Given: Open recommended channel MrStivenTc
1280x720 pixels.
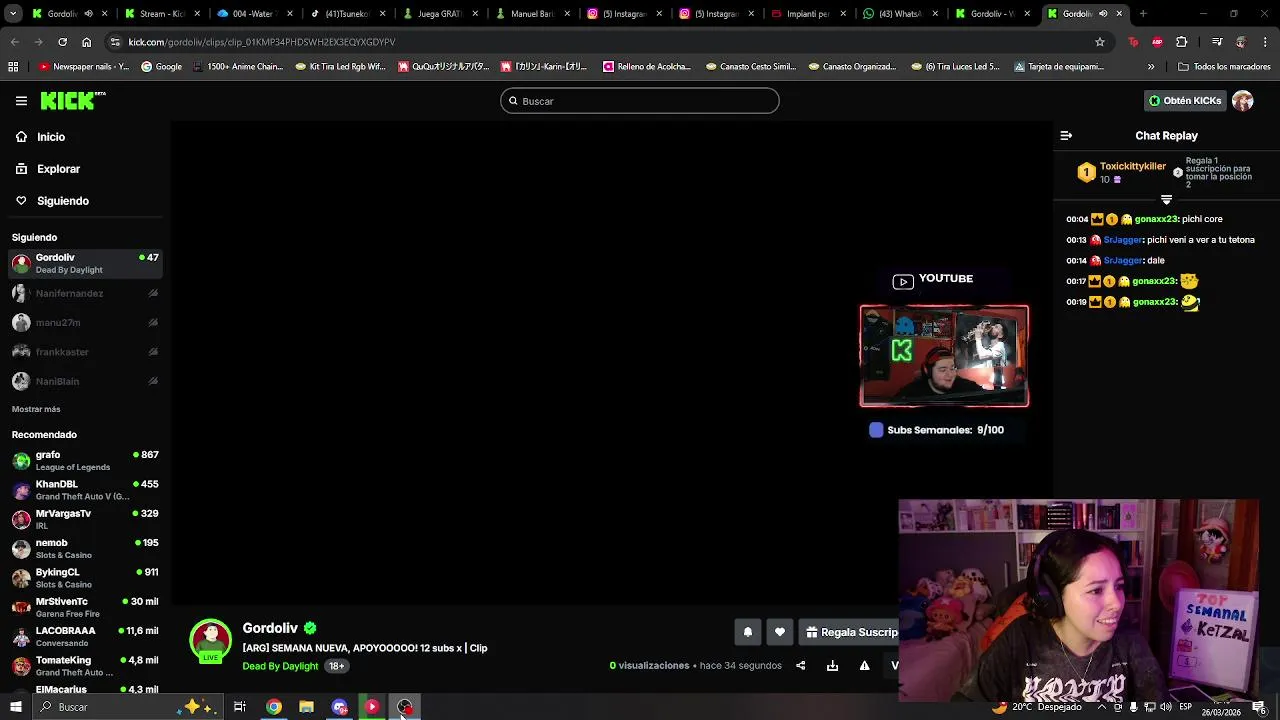Looking at the screenshot, I should [x=86, y=607].
